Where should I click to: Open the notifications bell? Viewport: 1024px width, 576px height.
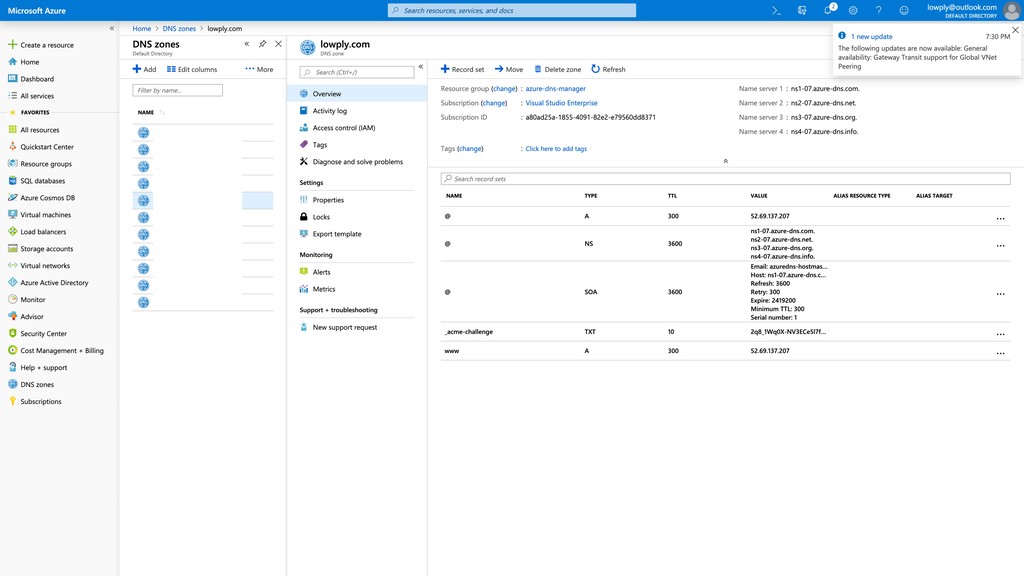(x=828, y=10)
